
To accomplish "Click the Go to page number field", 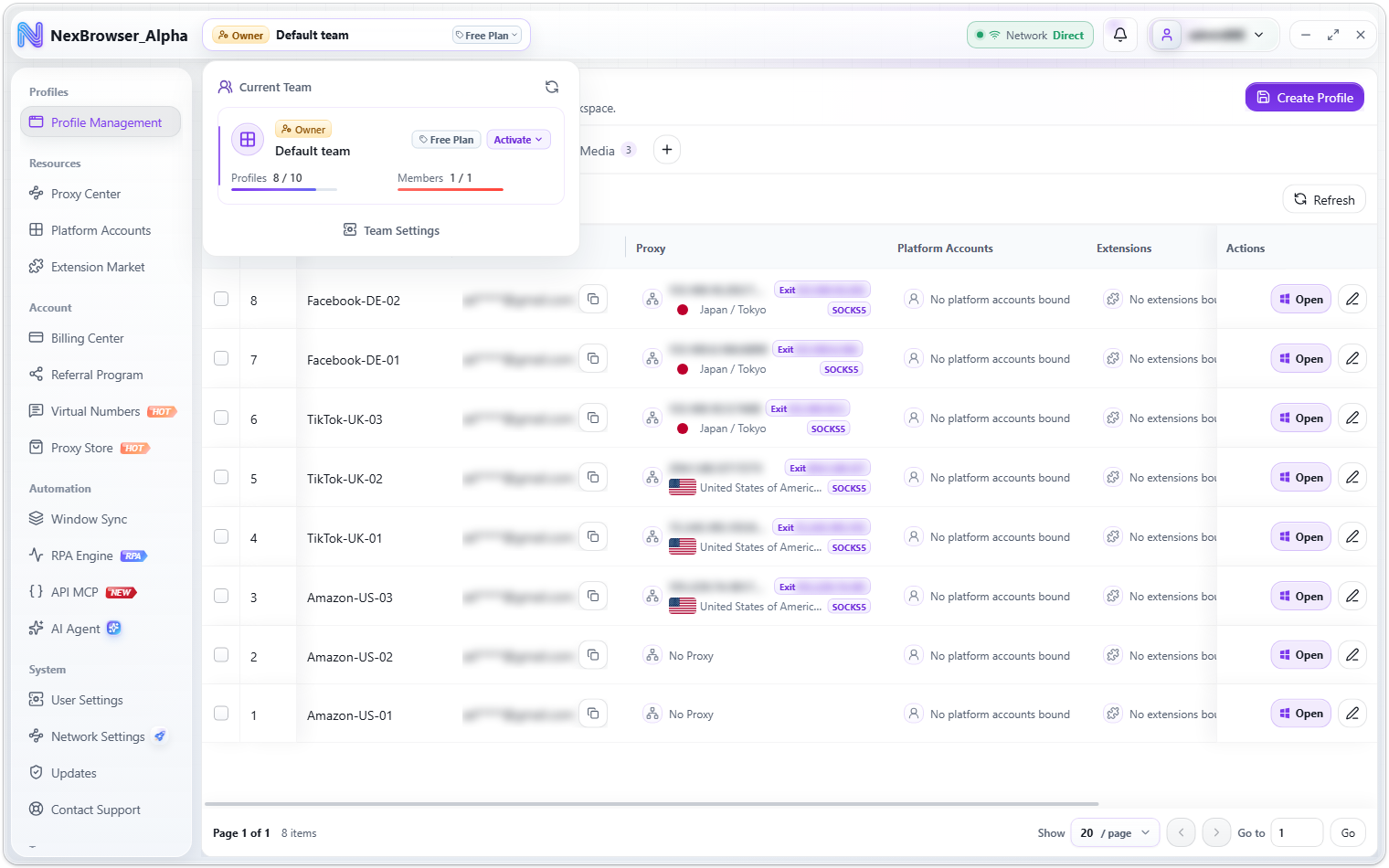I will [x=1297, y=832].
